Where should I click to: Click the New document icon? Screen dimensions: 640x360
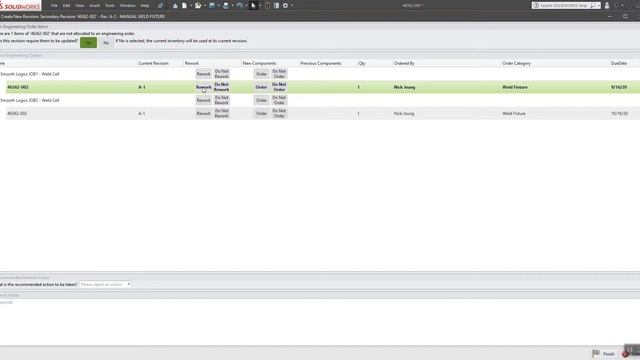184,6
